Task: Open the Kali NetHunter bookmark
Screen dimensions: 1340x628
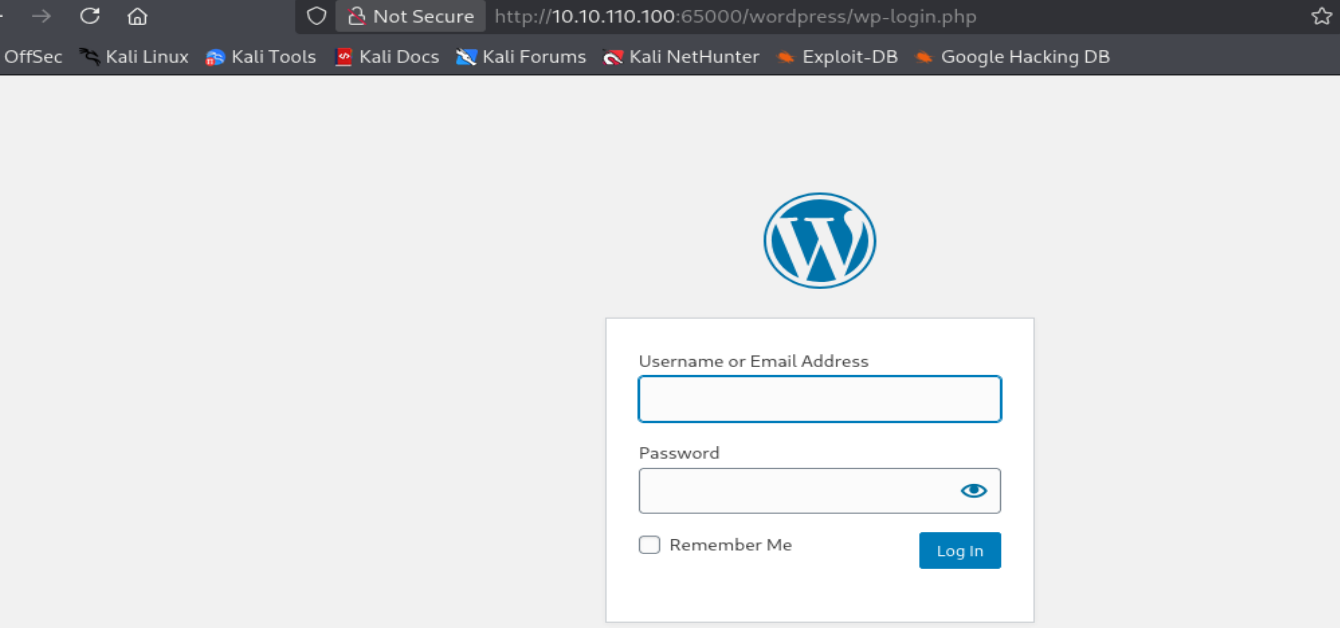Action: [x=681, y=57]
